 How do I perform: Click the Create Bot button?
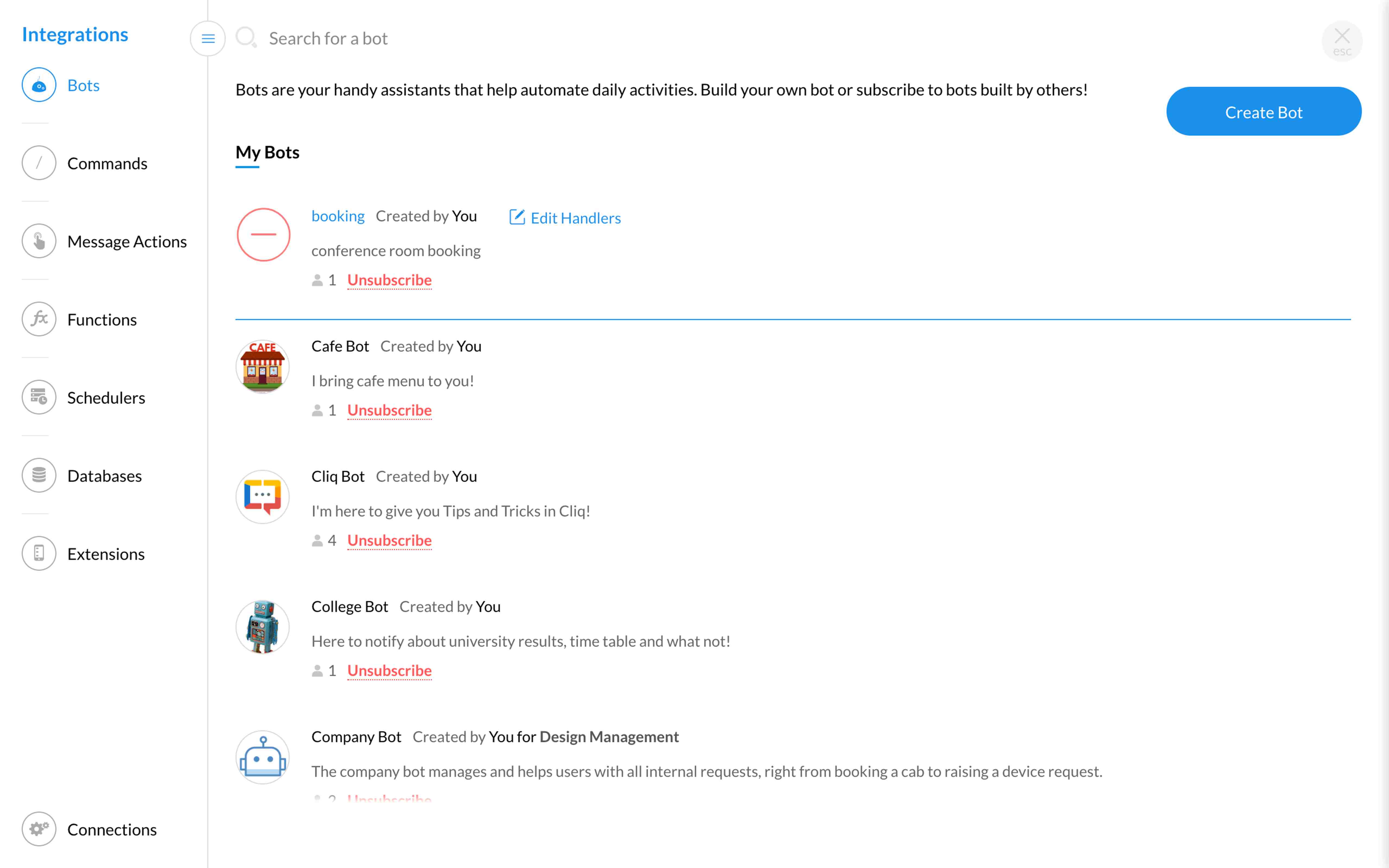[1263, 112]
